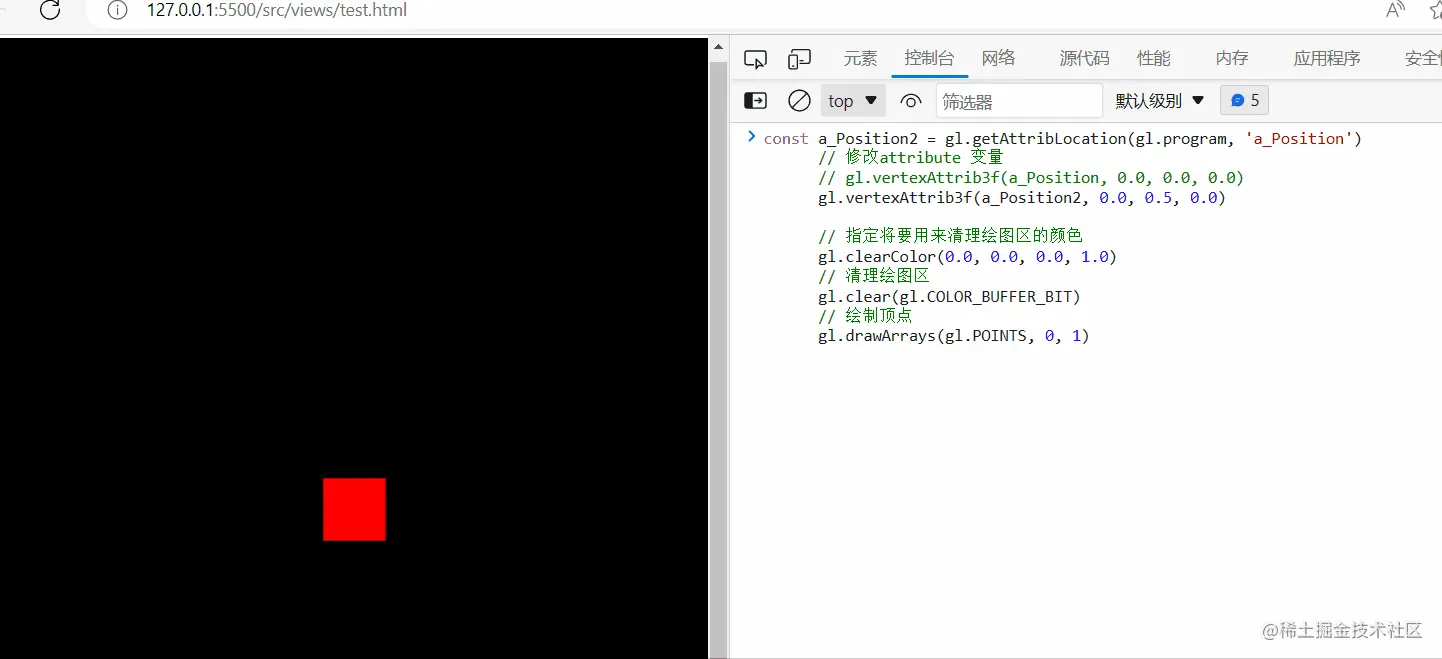Switch to the 源代码 tab
Viewport: 1442px width, 659px height.
click(x=1085, y=58)
